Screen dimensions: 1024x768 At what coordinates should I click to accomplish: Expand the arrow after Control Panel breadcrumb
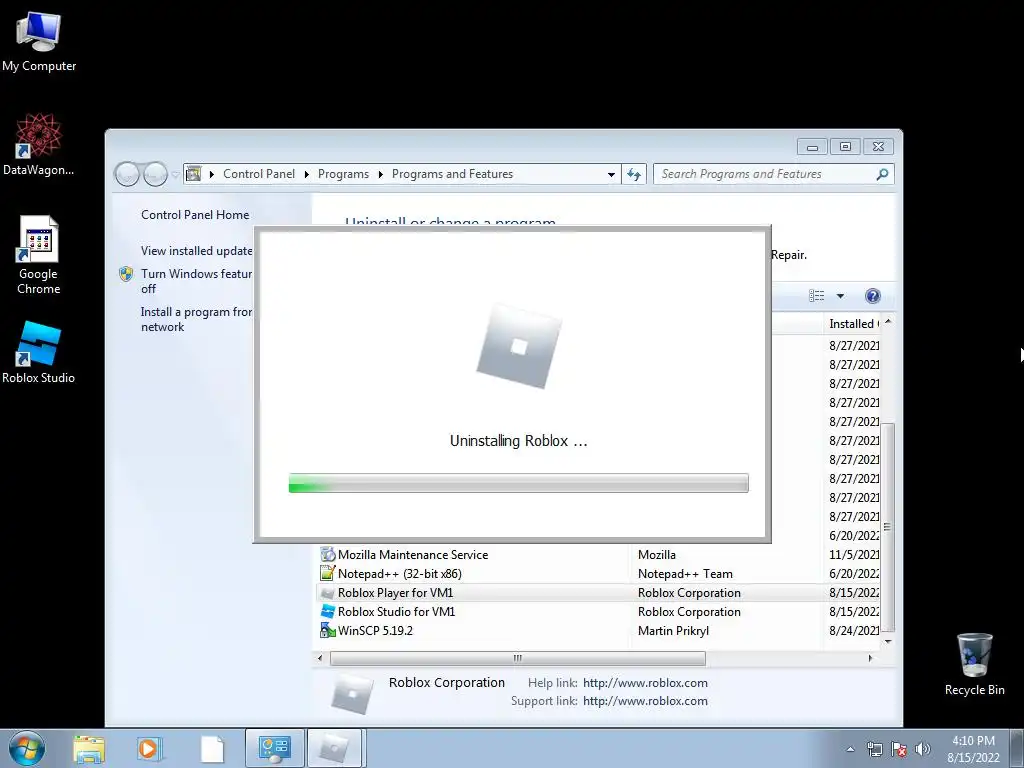pyautogui.click(x=306, y=174)
